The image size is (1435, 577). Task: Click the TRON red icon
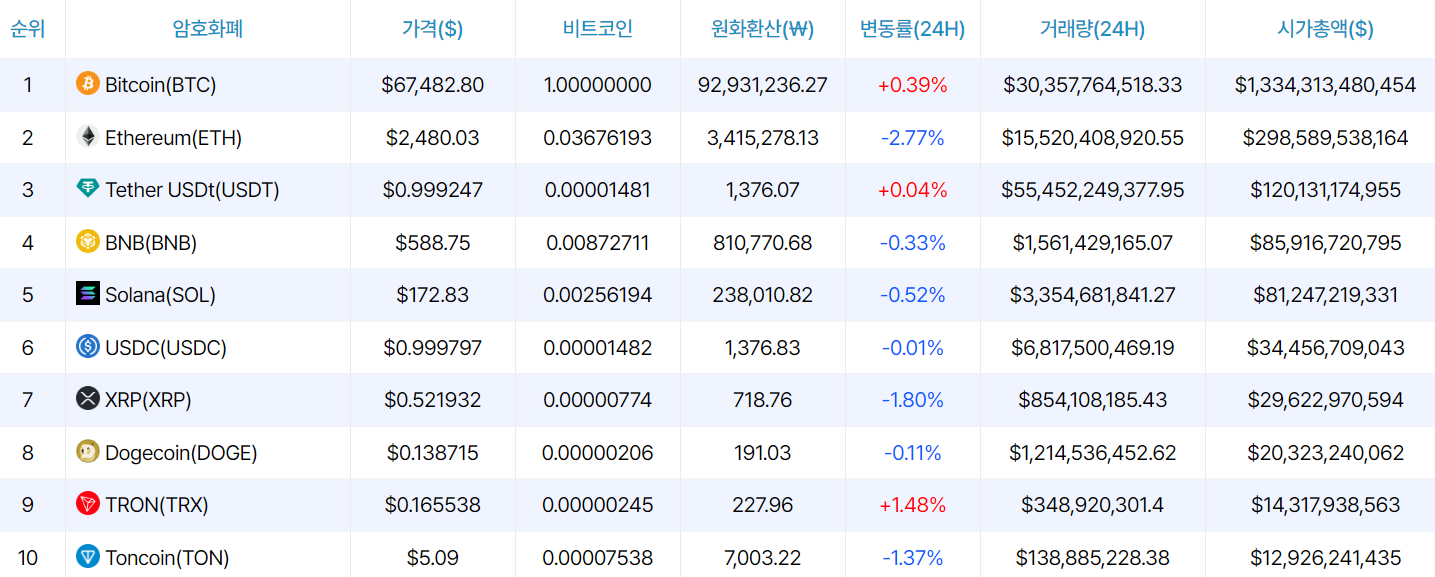click(x=88, y=504)
